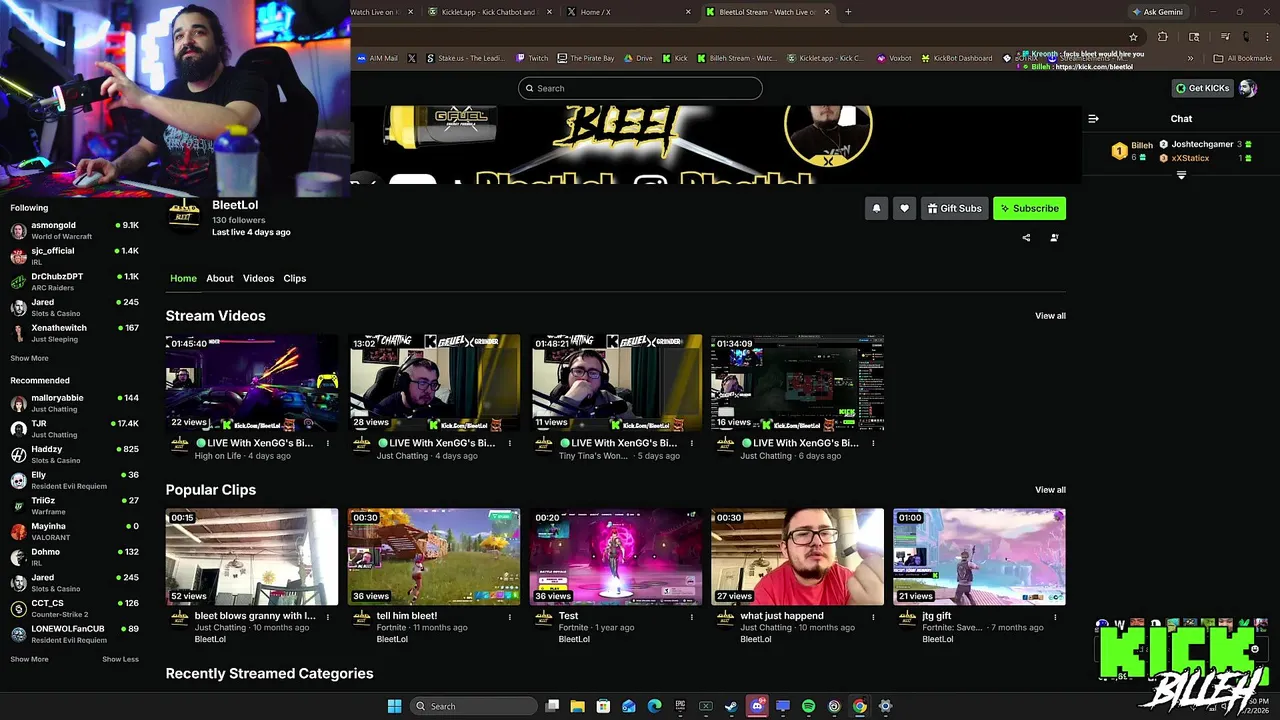This screenshot has height=720, width=1280.
Task: Open options menu for High on Life video
Action: point(327,443)
